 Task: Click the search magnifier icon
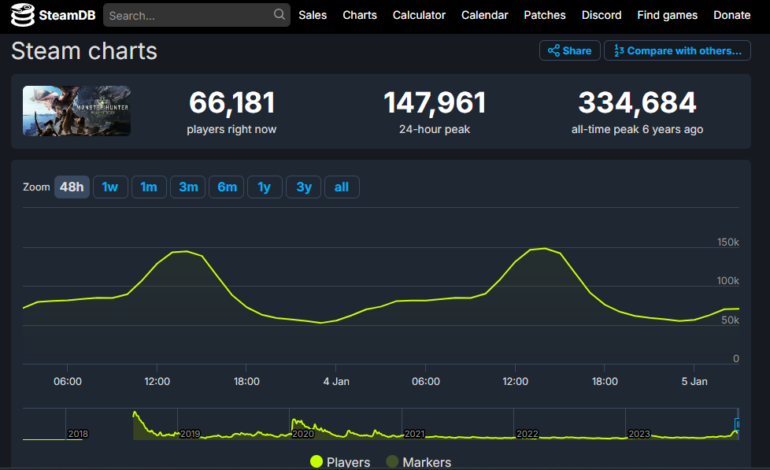[x=280, y=15]
